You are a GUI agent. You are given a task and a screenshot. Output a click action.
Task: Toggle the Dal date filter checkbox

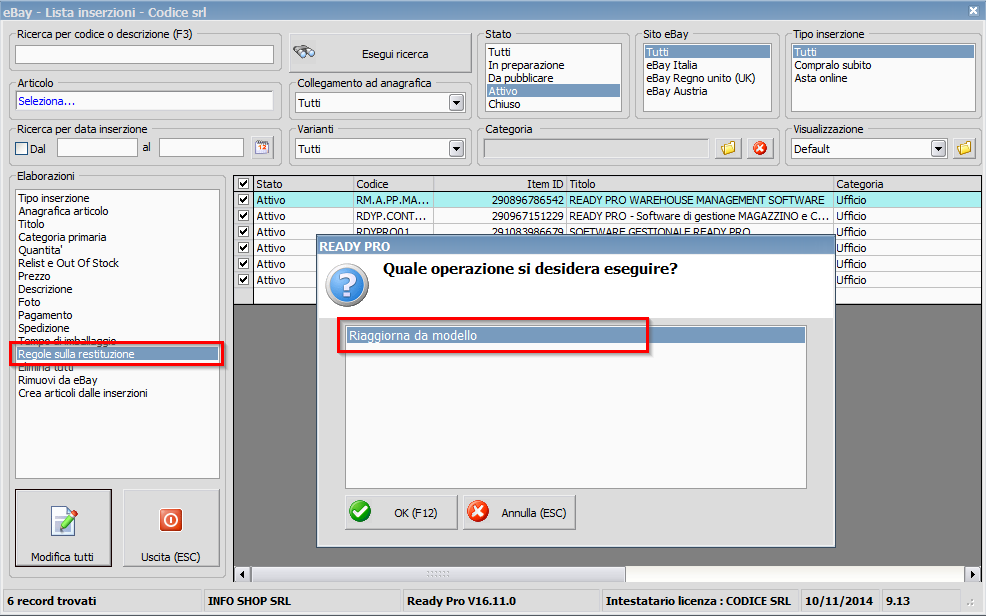(x=21, y=149)
